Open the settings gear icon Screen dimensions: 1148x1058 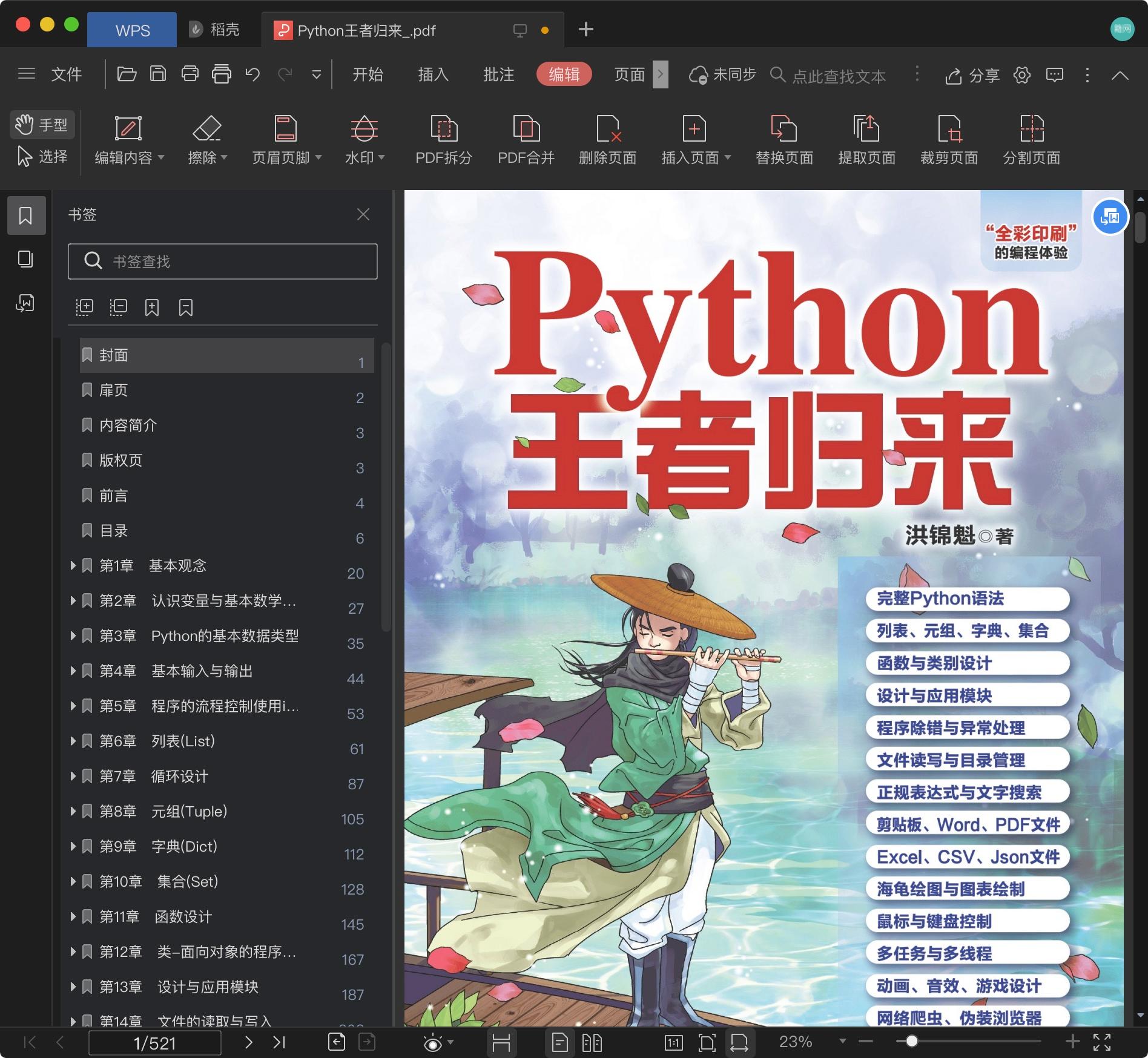tap(1022, 75)
